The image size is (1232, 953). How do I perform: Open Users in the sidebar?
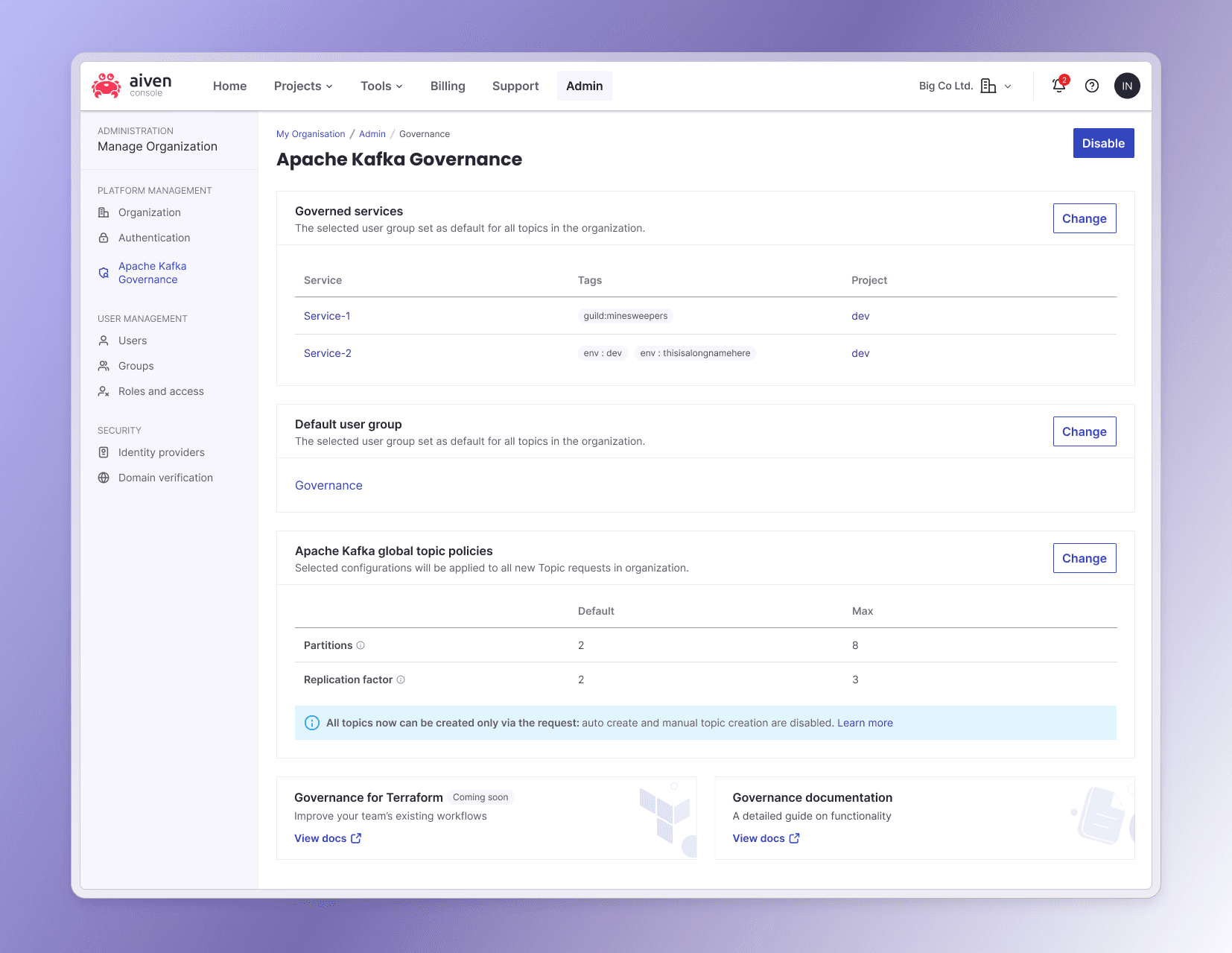point(133,341)
